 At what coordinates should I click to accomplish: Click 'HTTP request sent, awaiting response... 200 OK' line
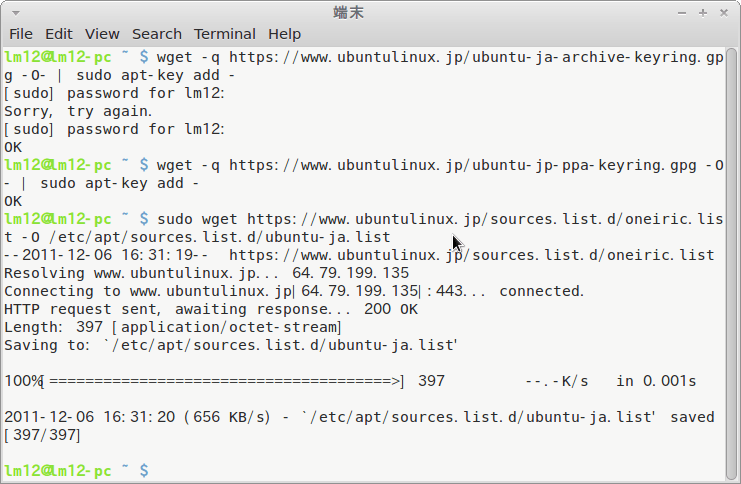211,309
